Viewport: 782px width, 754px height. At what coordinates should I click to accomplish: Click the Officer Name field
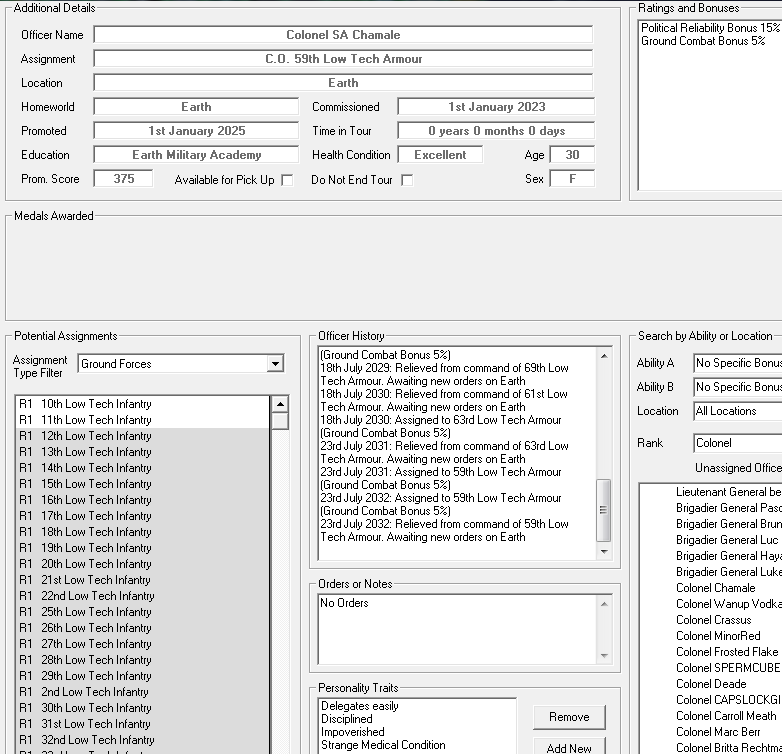(x=343, y=35)
